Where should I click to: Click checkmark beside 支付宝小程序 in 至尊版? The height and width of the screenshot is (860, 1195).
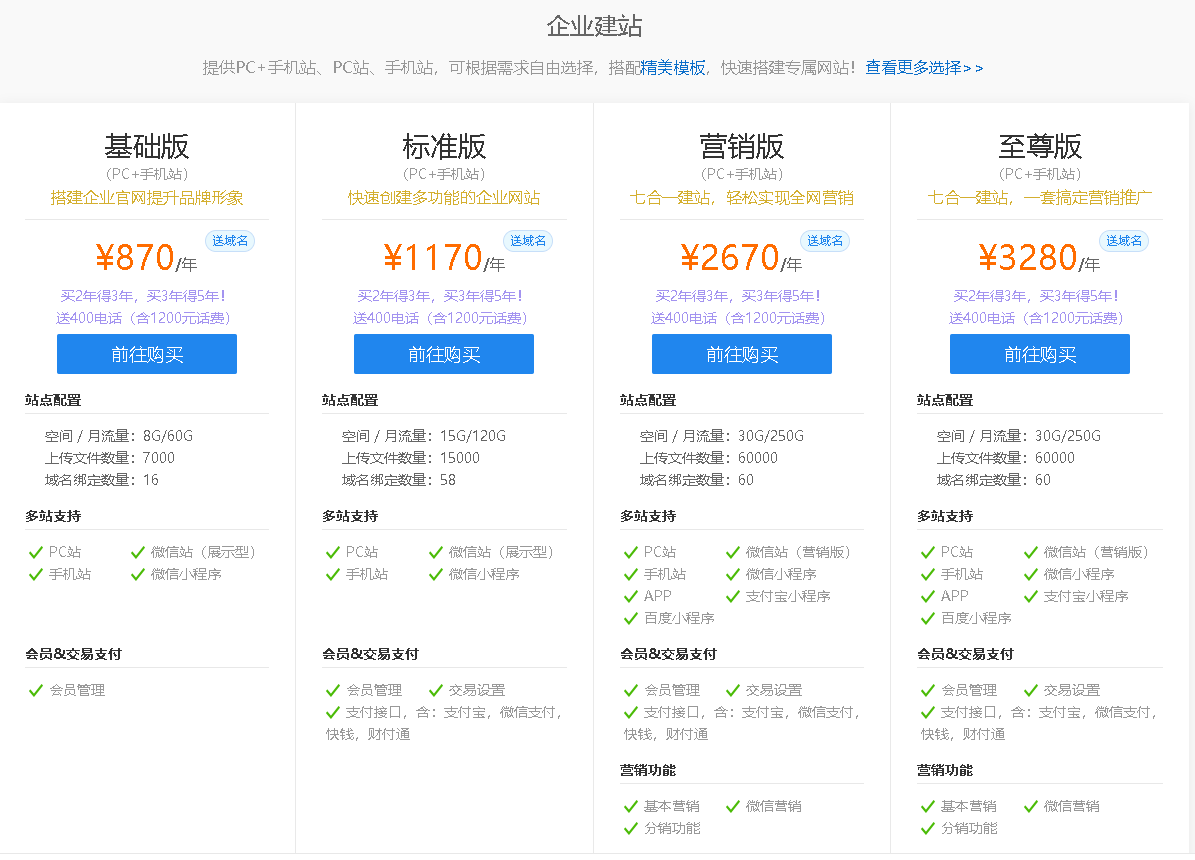click(x=1031, y=597)
